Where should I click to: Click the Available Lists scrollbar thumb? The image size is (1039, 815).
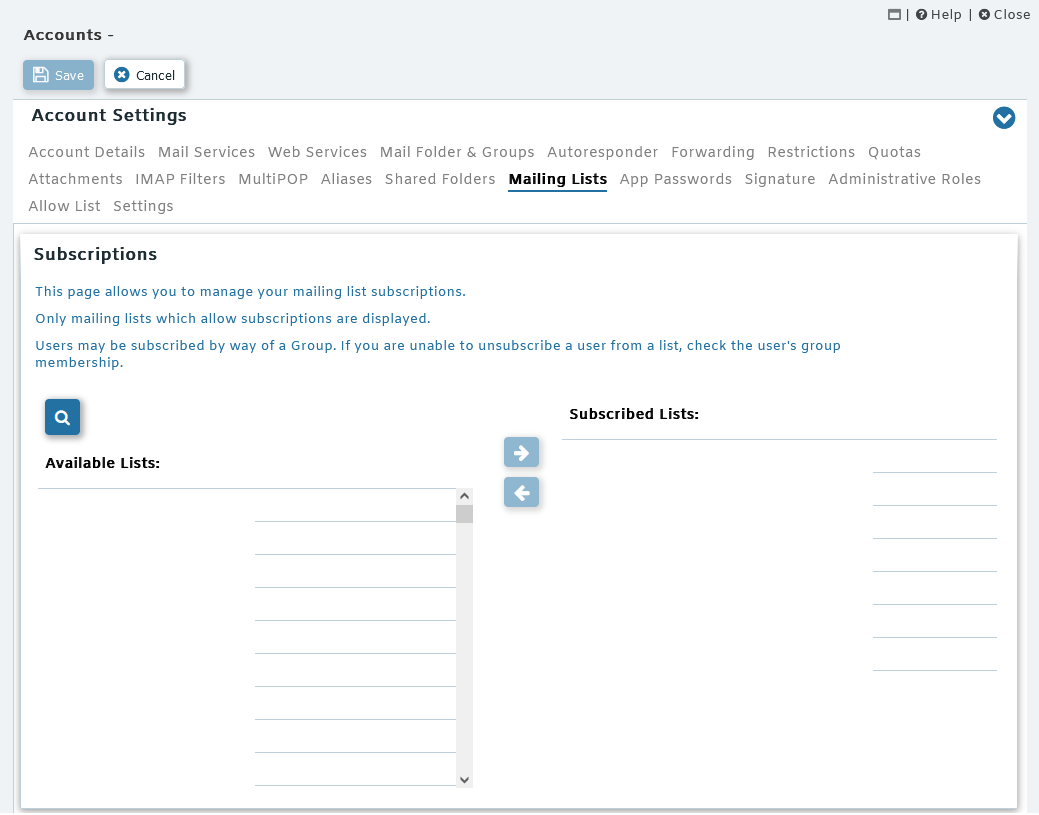464,514
